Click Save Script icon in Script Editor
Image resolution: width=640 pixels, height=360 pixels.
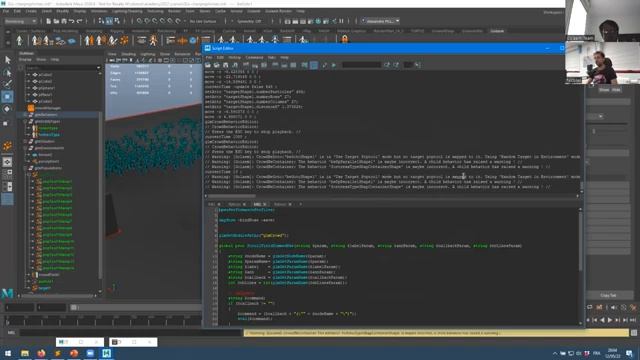point(226,65)
